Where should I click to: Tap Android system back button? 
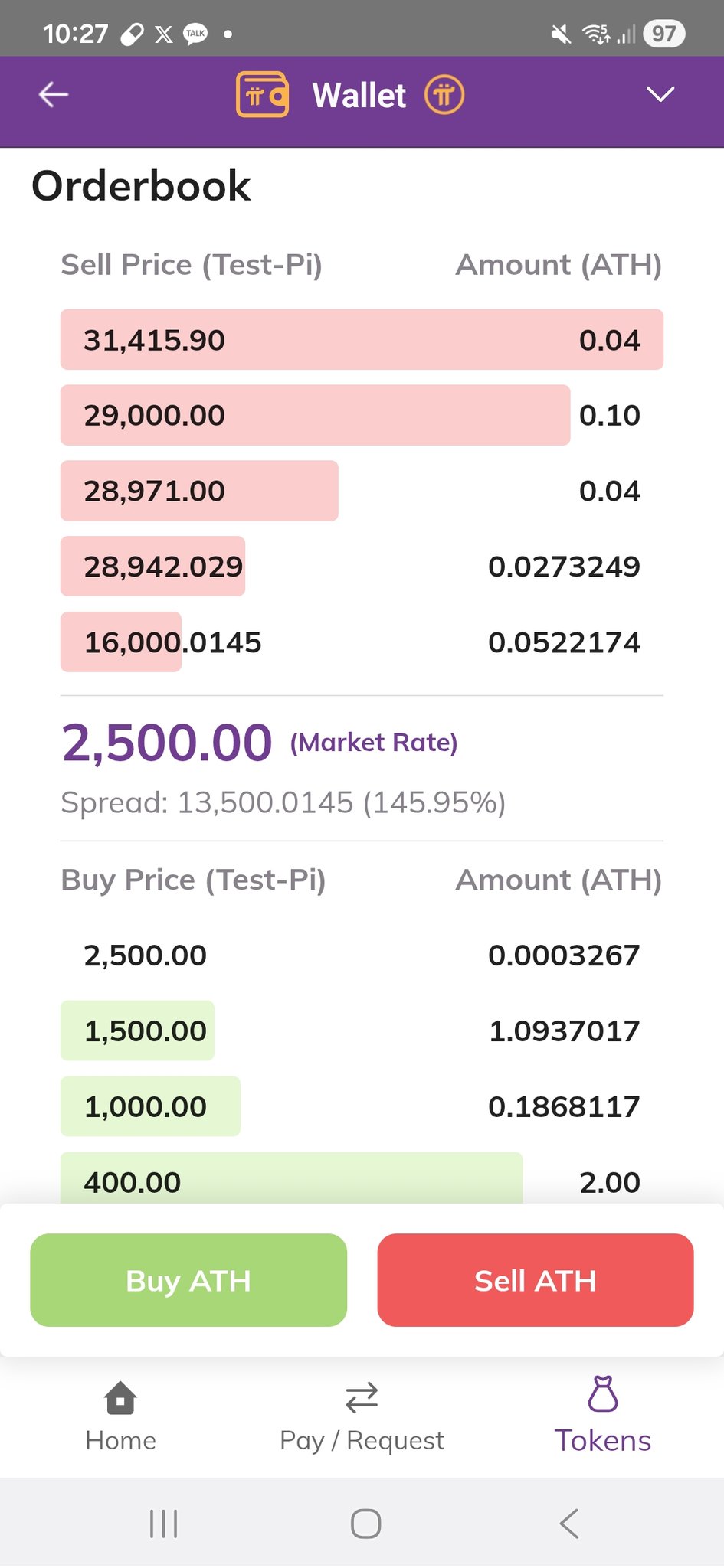click(x=568, y=1523)
